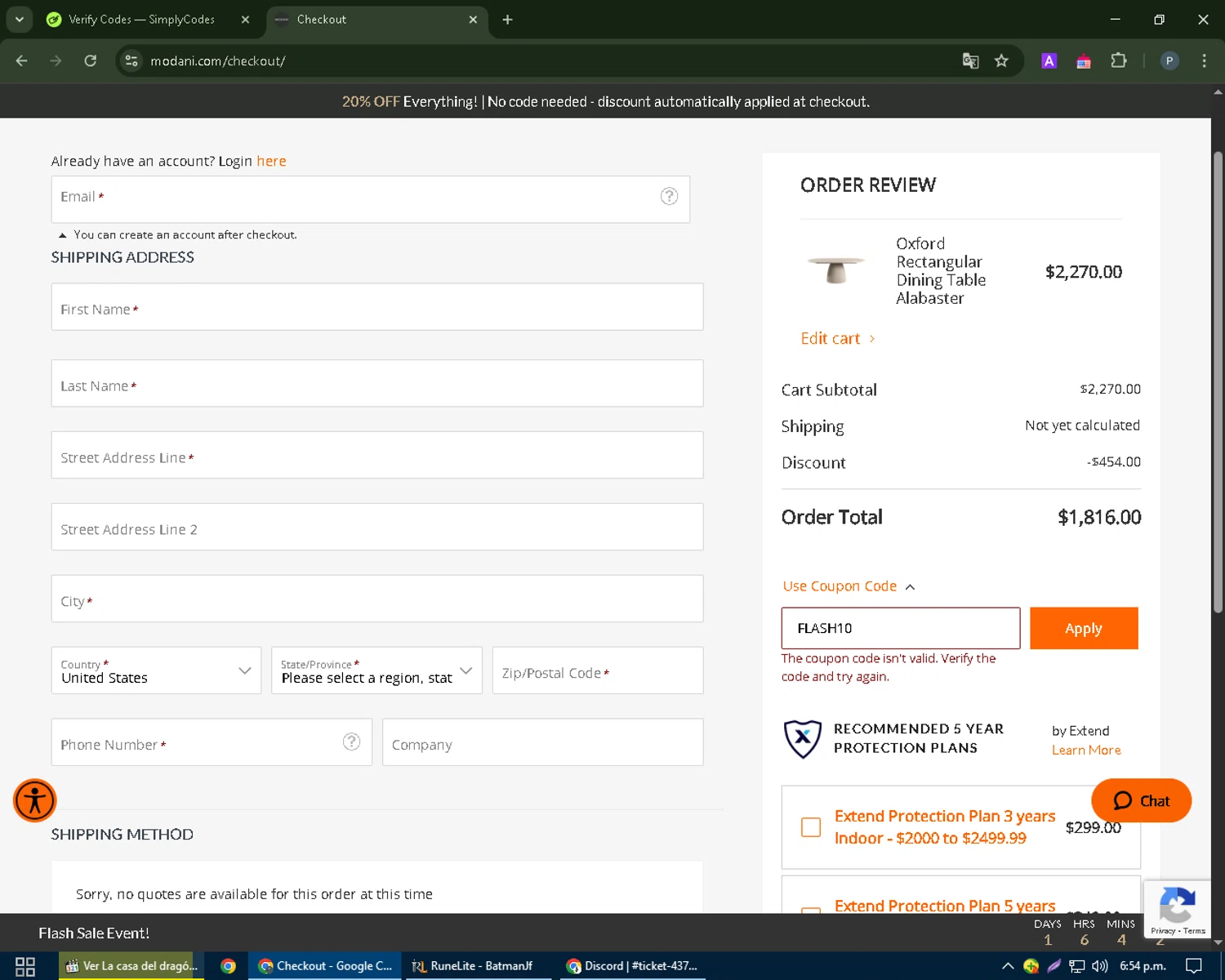Open the extension icon beside the purple A
1225x980 pixels.
(x=1084, y=60)
